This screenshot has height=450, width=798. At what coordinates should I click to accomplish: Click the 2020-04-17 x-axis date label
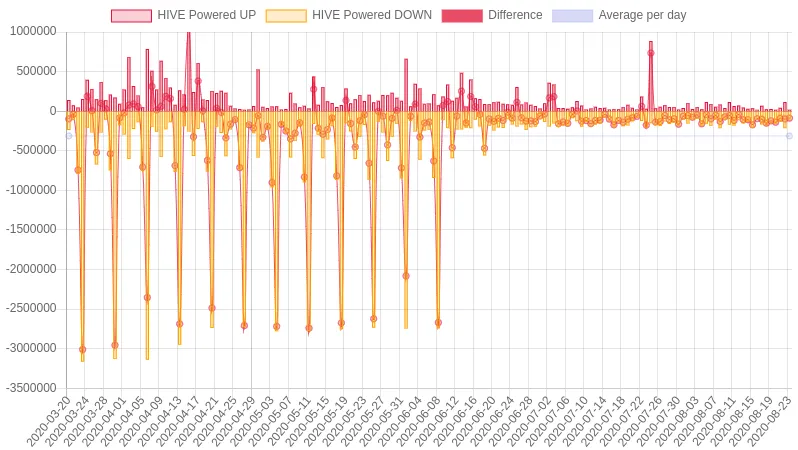[177, 420]
